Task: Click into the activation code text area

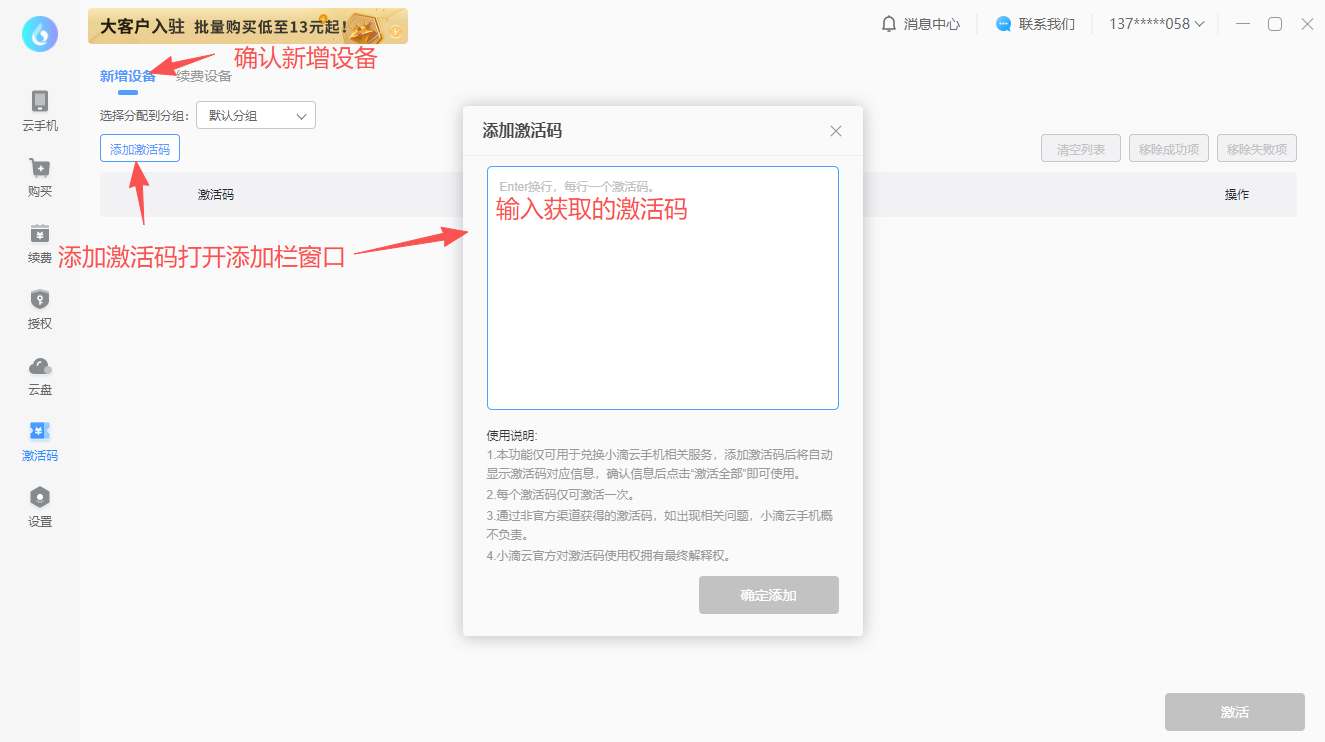Action: [662, 300]
